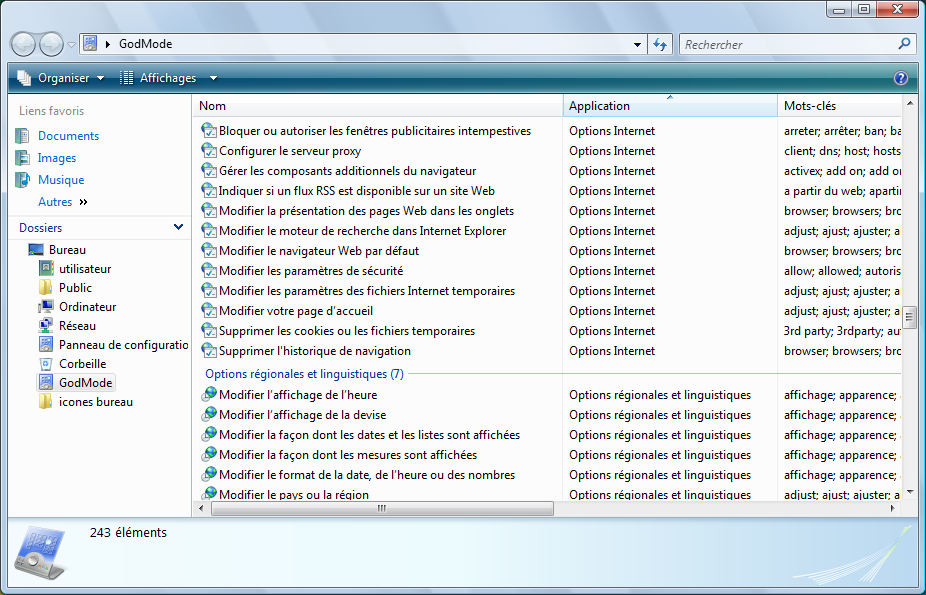Click the horizontal scrollbar thumb
Screen dimensions: 926x595
(382, 508)
